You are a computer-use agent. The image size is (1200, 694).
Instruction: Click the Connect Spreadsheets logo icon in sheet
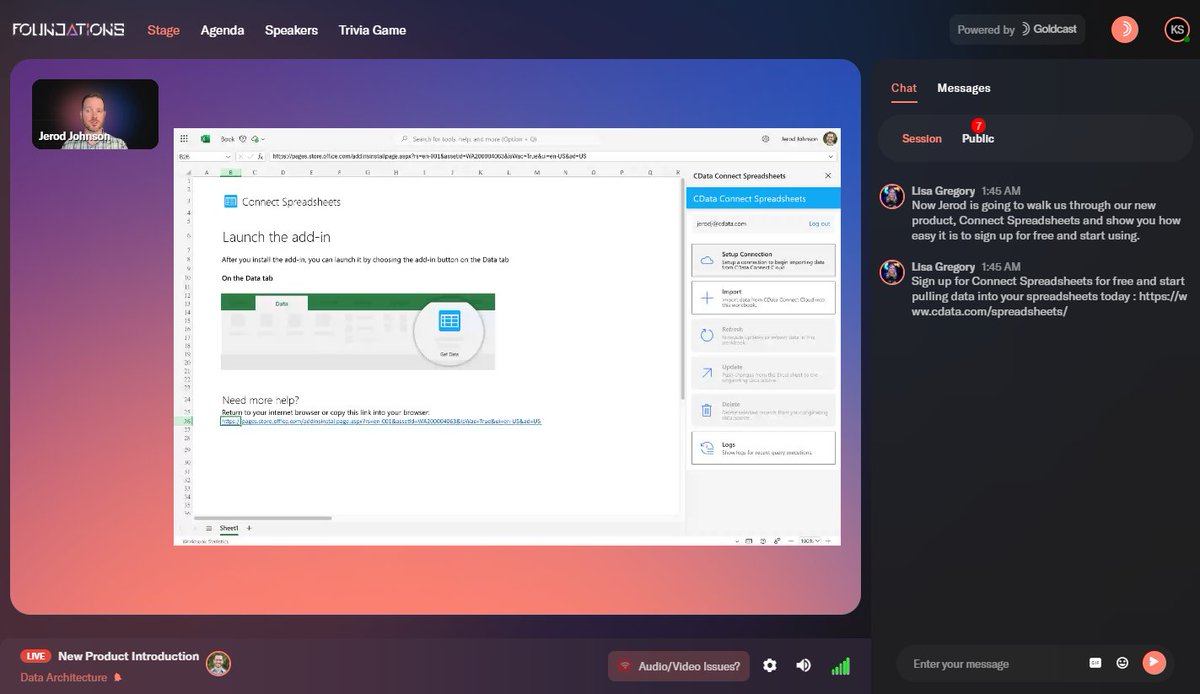click(x=230, y=201)
